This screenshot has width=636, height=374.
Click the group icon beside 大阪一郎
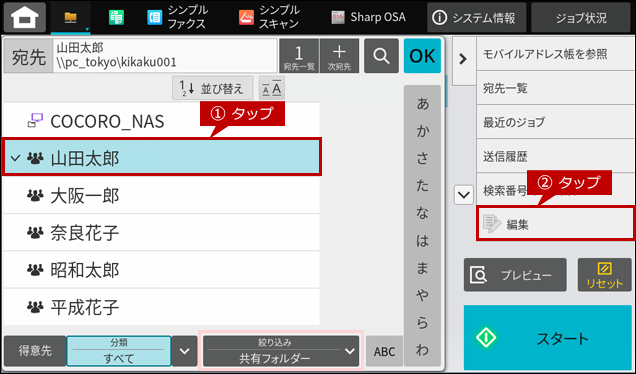(x=35, y=196)
